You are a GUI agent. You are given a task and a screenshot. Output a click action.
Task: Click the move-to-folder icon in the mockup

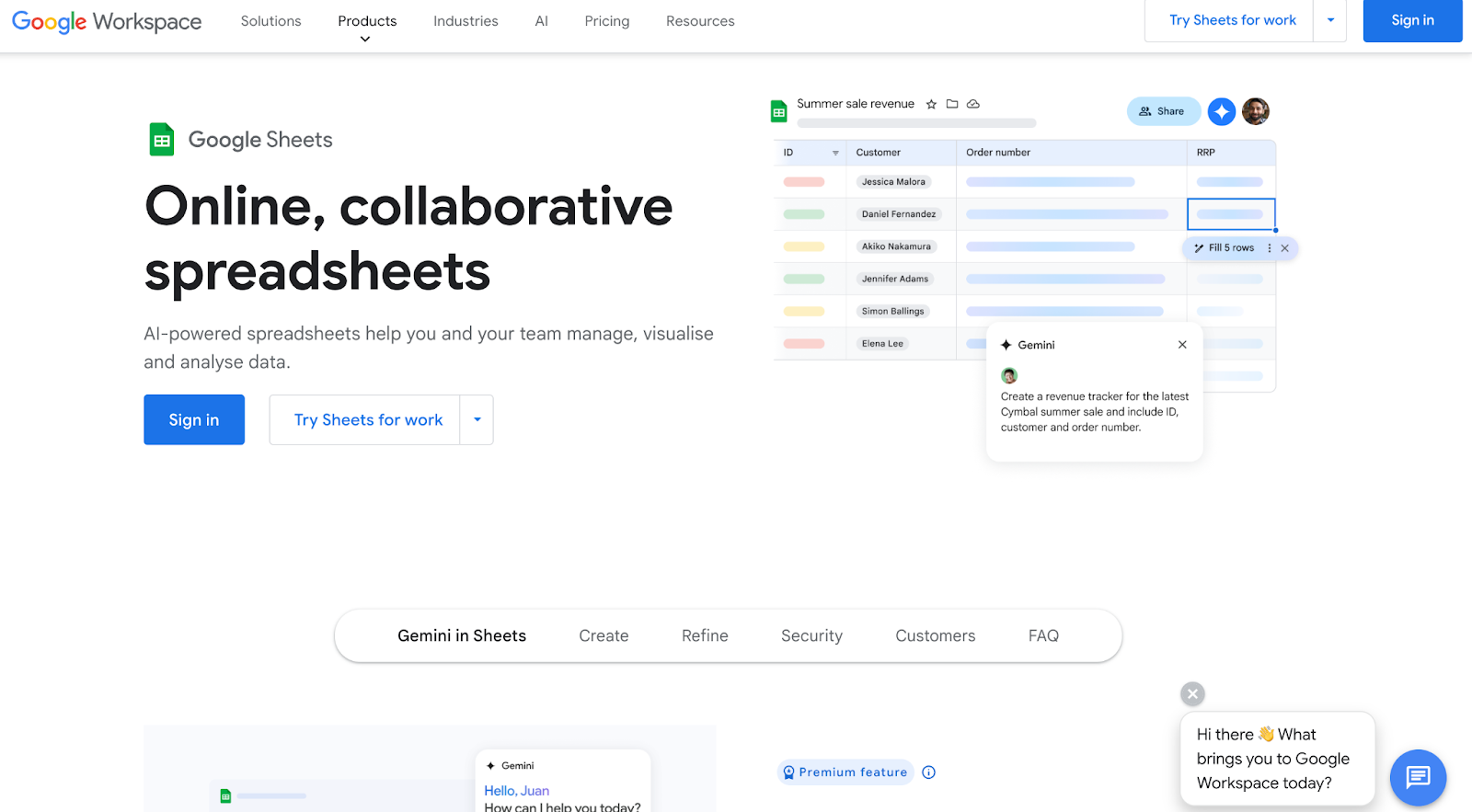pos(952,104)
